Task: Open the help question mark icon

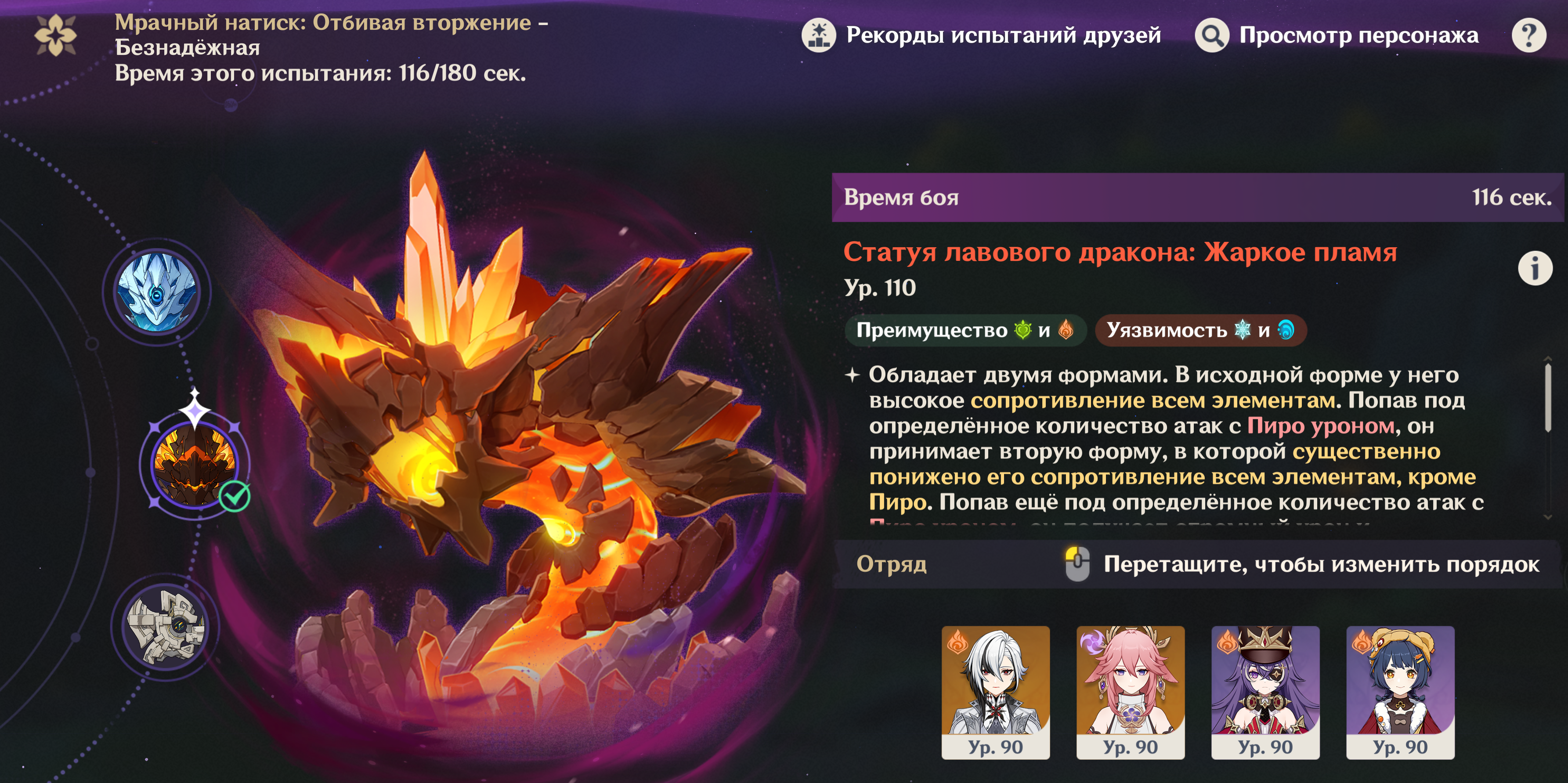Action: point(1528,35)
